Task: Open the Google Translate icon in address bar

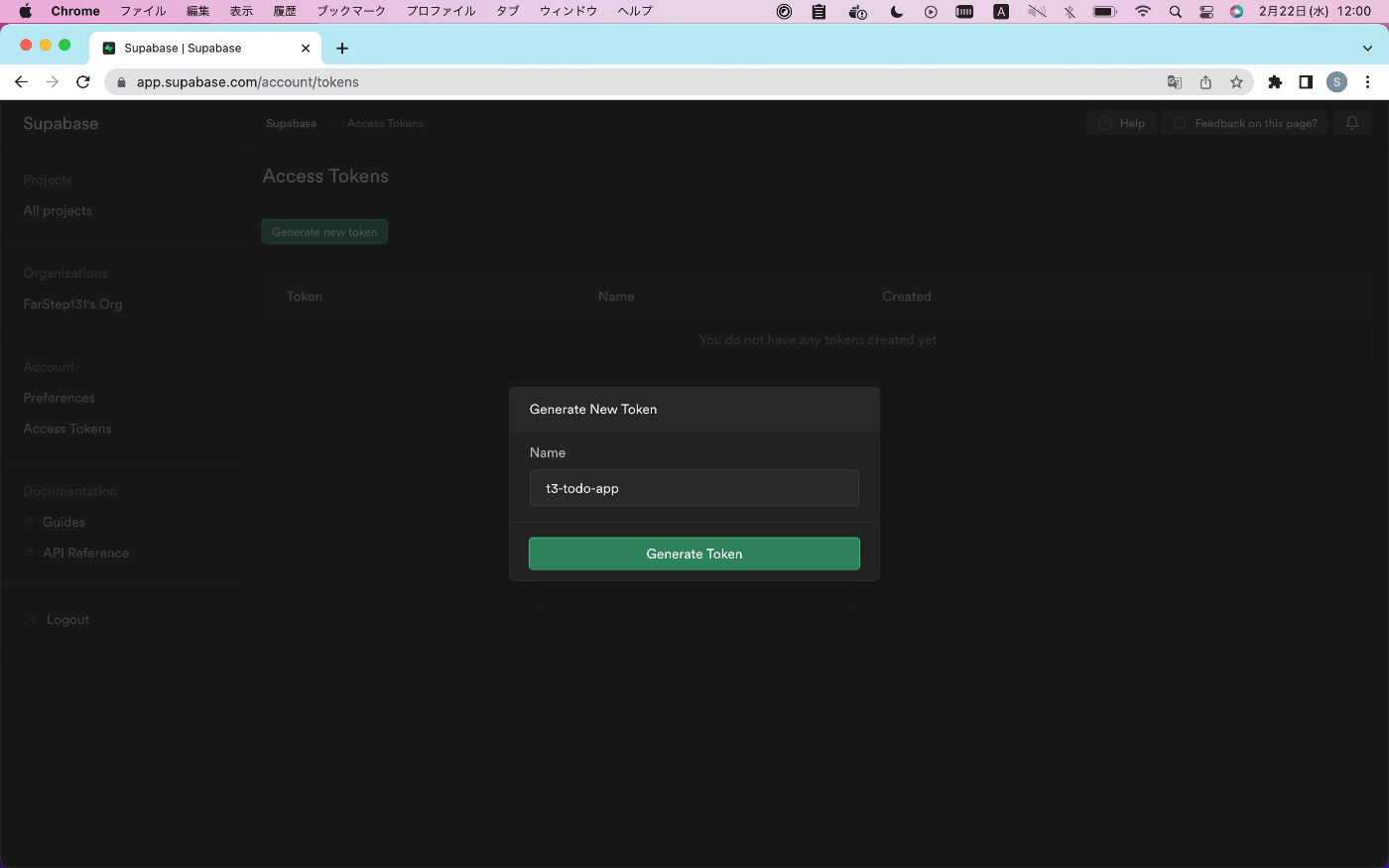Action: pyautogui.click(x=1175, y=82)
